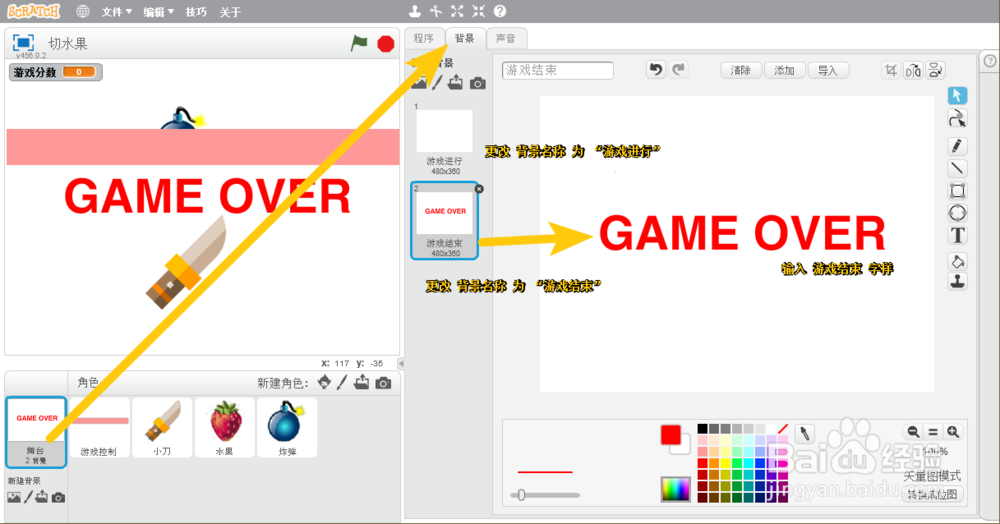The height and width of the screenshot is (524, 1000).
Task: Choose the Line tool
Action: (957, 168)
